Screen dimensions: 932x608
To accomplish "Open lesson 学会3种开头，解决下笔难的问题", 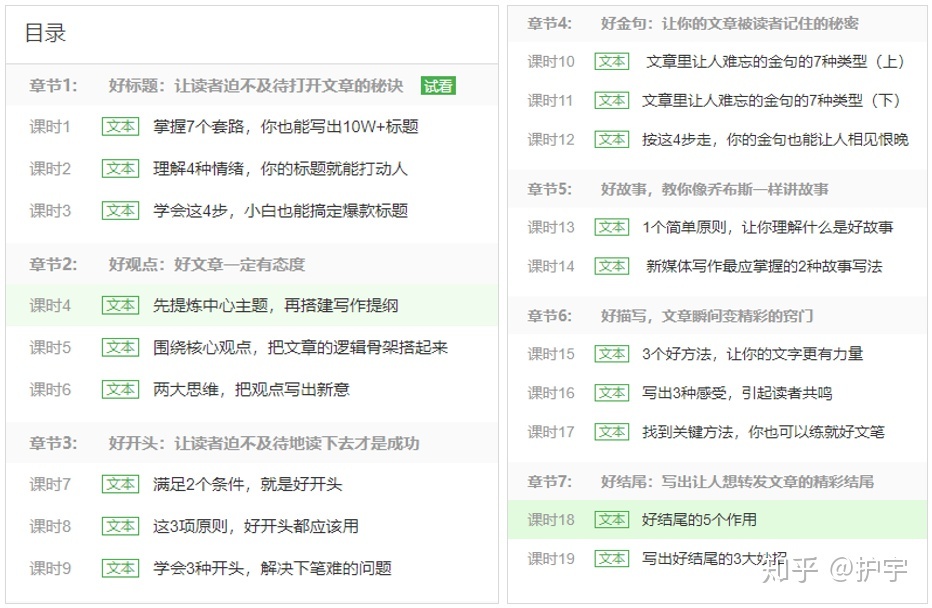I will 272,568.
